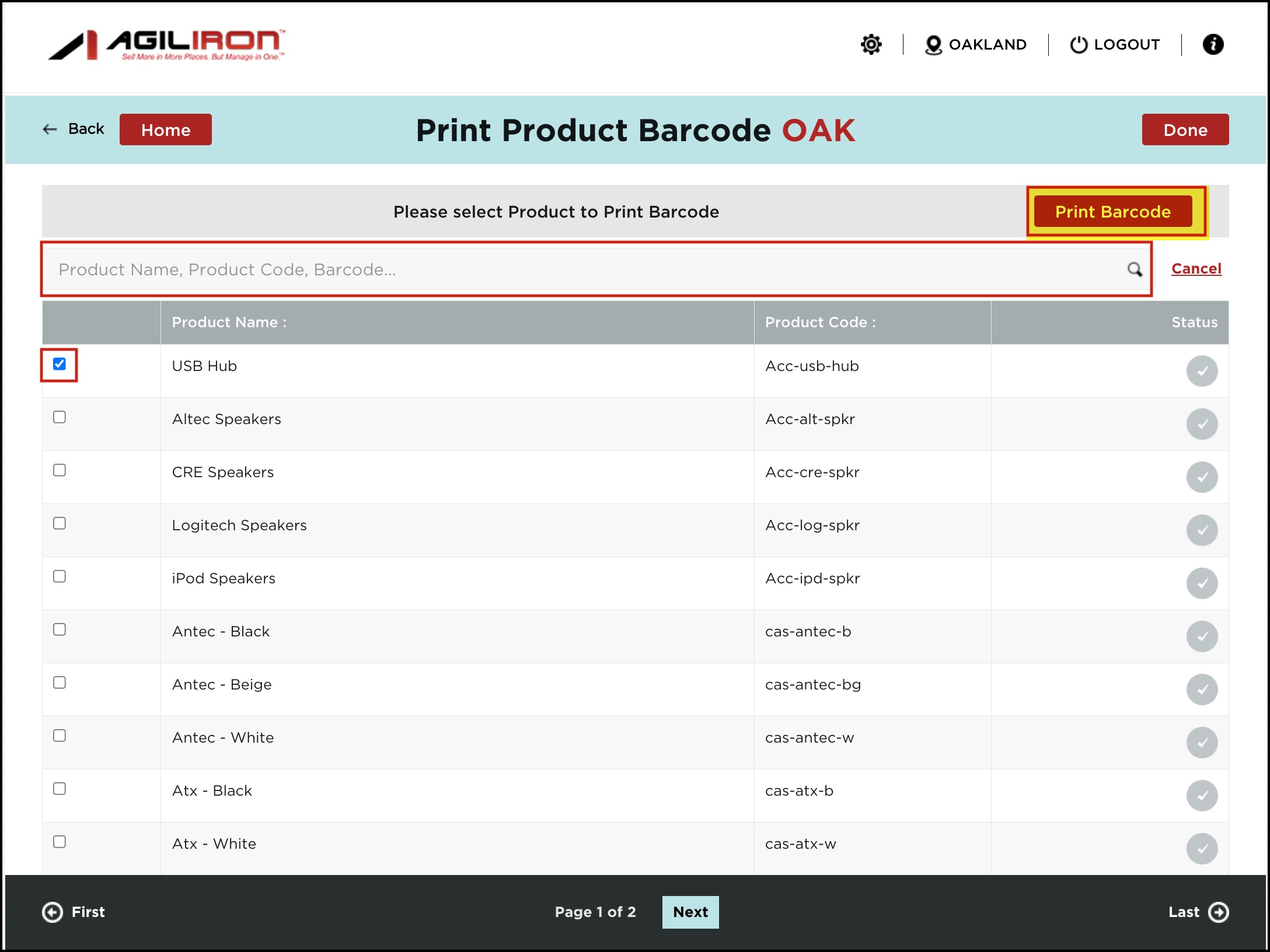Select the Altec Speakers checkbox
Screen dimensions: 1270x952
(x=60, y=417)
